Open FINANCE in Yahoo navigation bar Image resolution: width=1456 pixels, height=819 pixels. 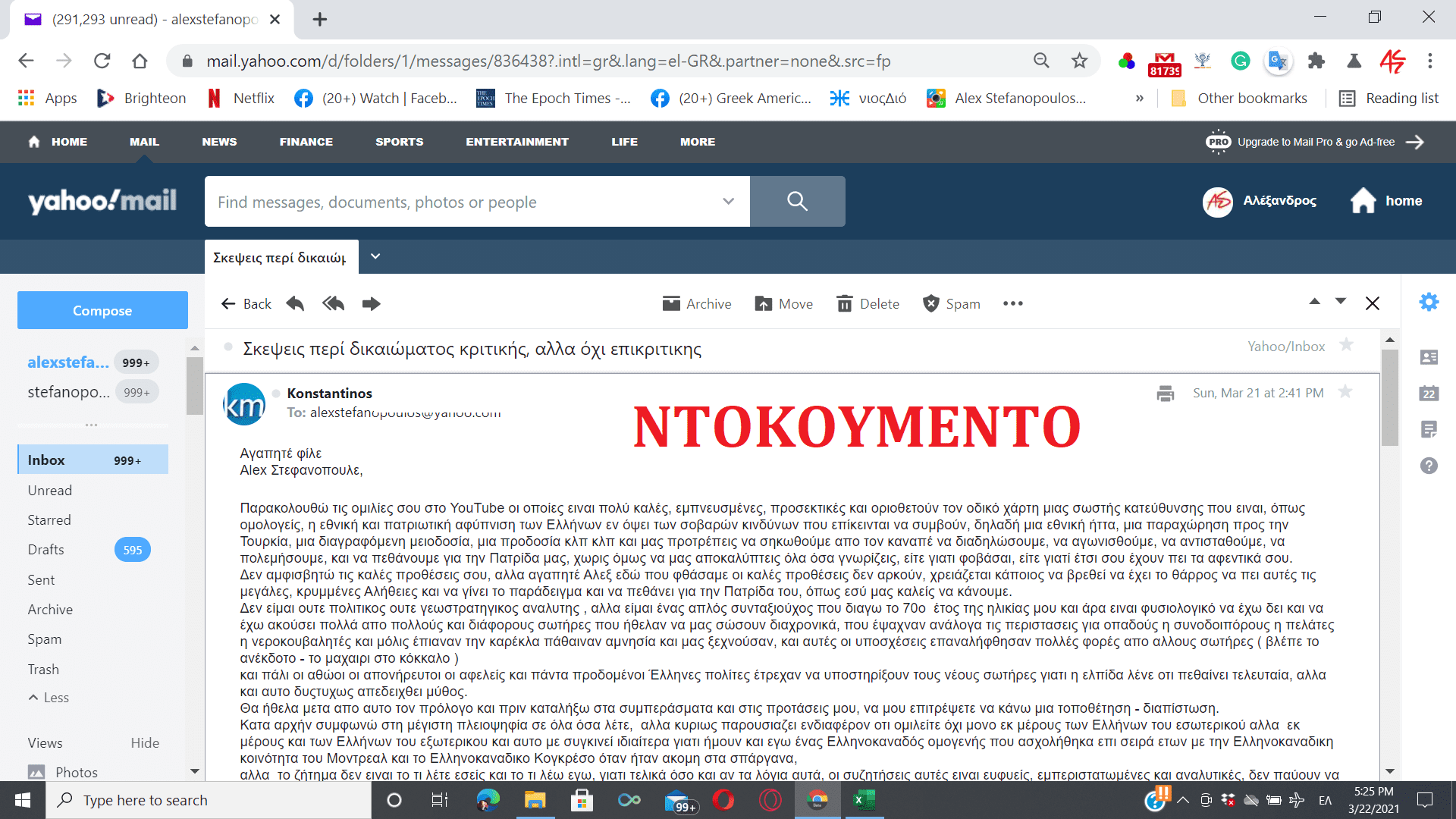pos(306,142)
